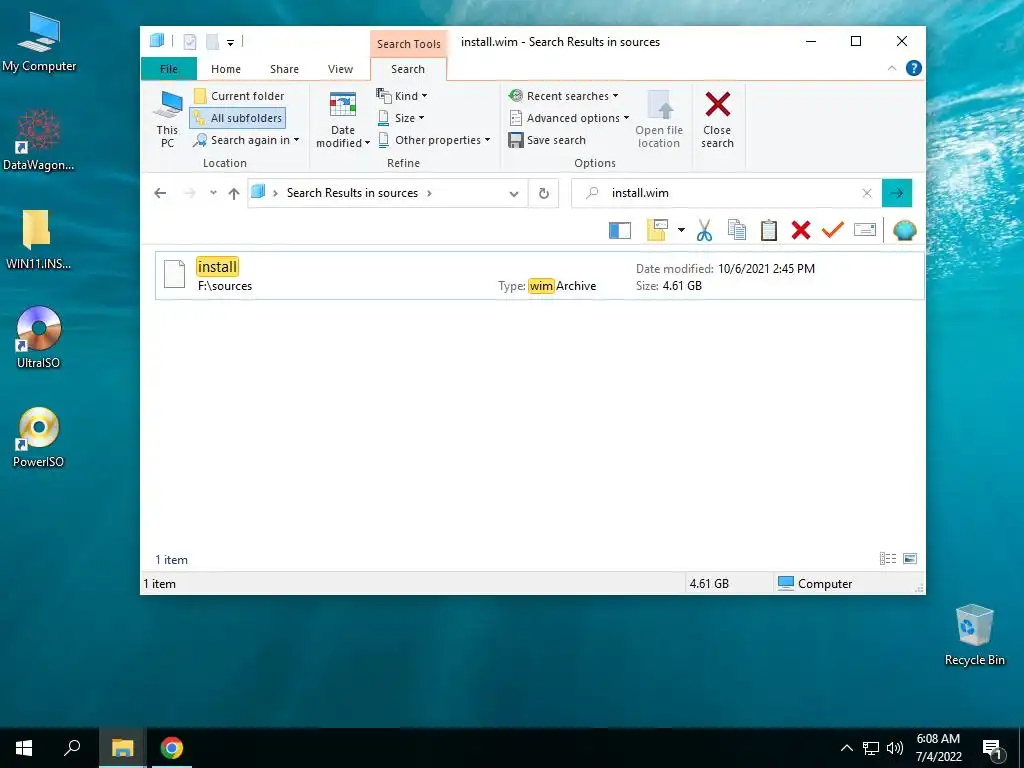Open Other properties dropdown

point(434,140)
